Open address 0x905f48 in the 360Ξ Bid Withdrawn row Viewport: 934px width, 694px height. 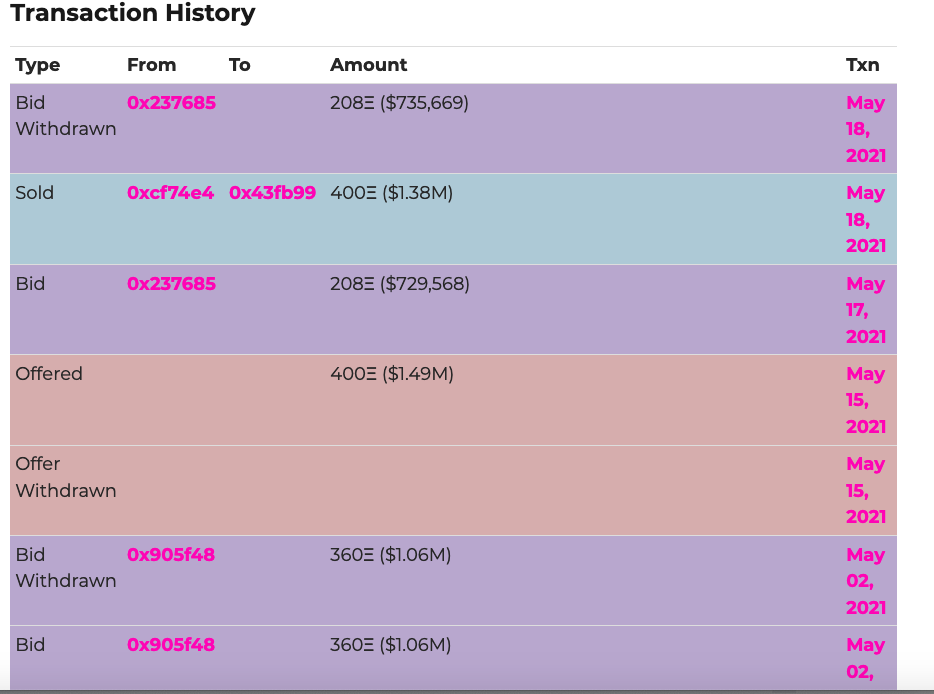point(170,555)
